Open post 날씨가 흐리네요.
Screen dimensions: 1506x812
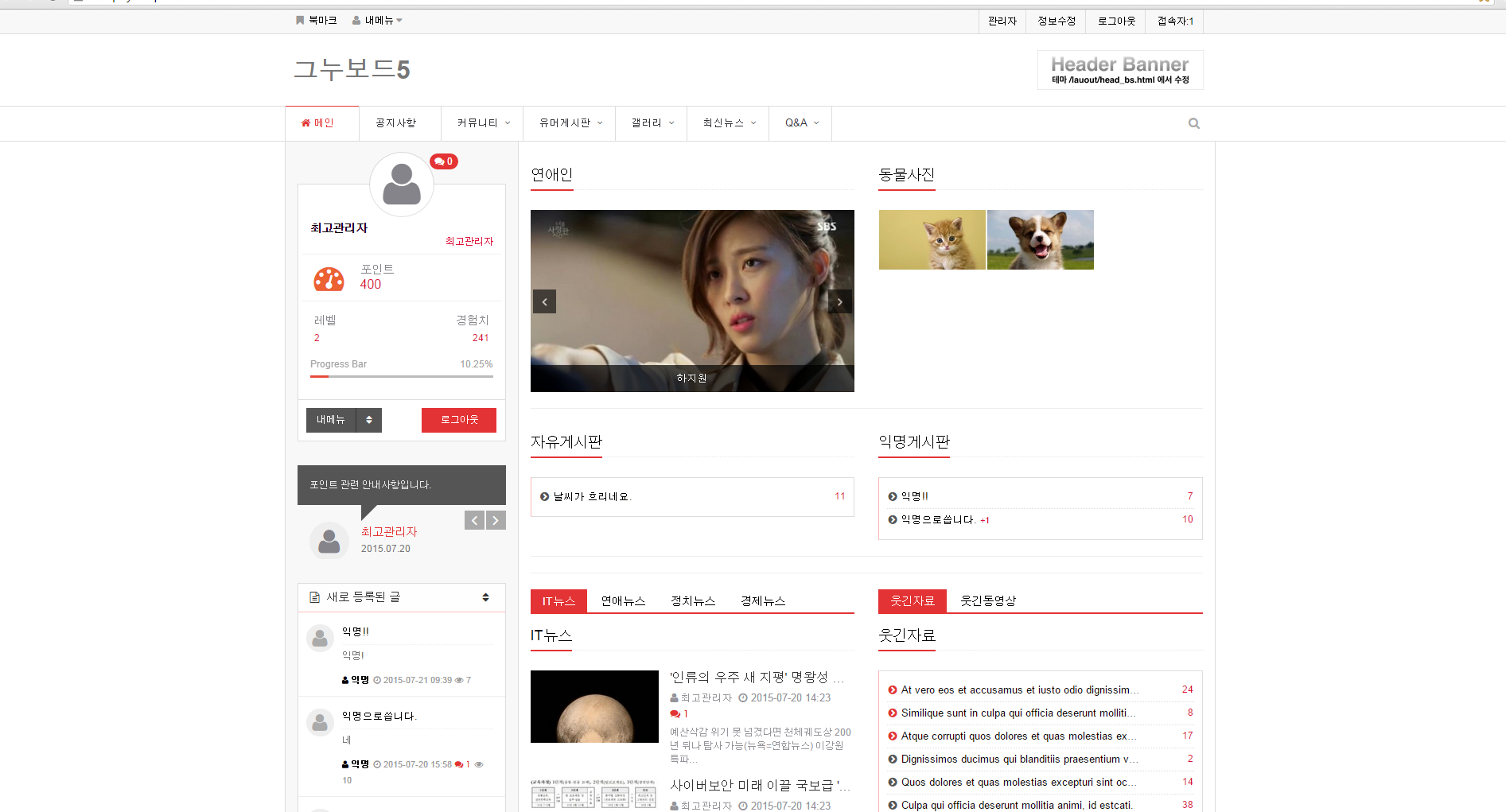coord(593,496)
